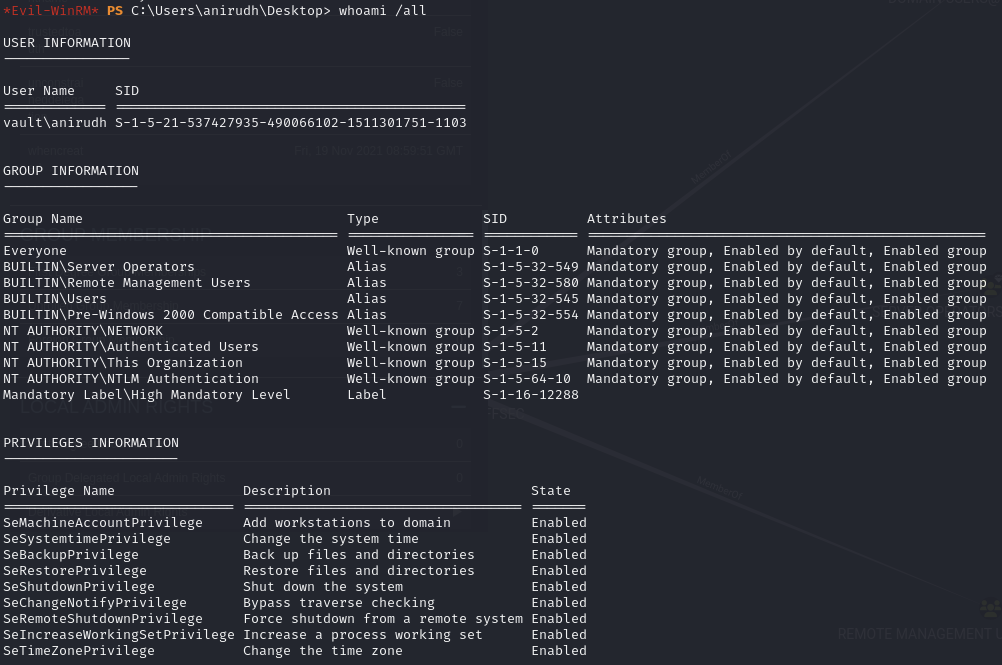1002x665 pixels.
Task: Click the SeMachineAccountPrivilege entry
Action: (103, 523)
